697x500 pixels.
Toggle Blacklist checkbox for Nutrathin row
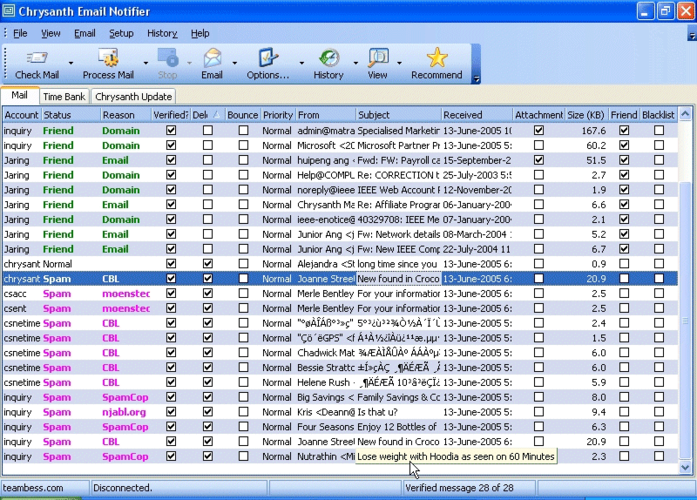[659, 456]
